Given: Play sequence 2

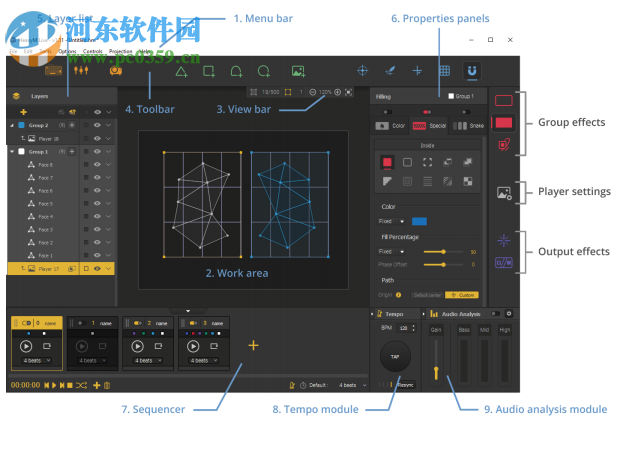Looking at the screenshot, I should pyautogui.click(x=137, y=346).
